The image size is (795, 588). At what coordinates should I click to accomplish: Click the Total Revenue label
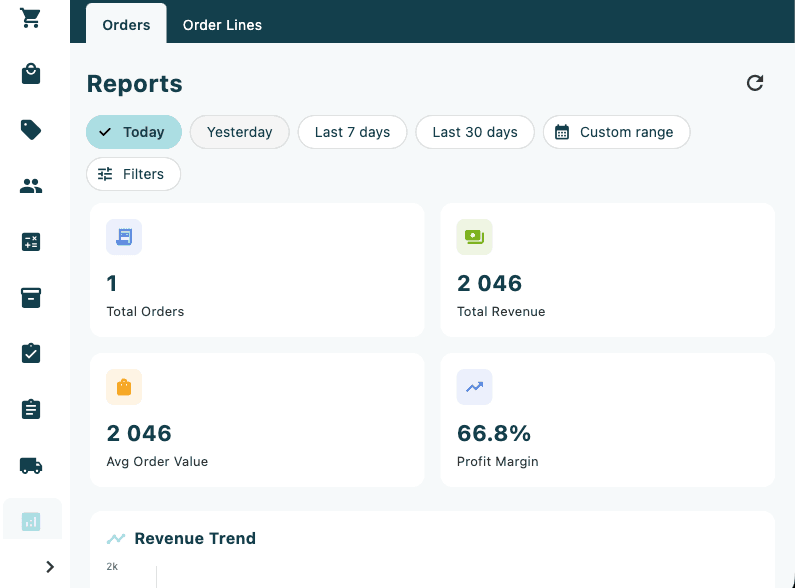point(501,311)
